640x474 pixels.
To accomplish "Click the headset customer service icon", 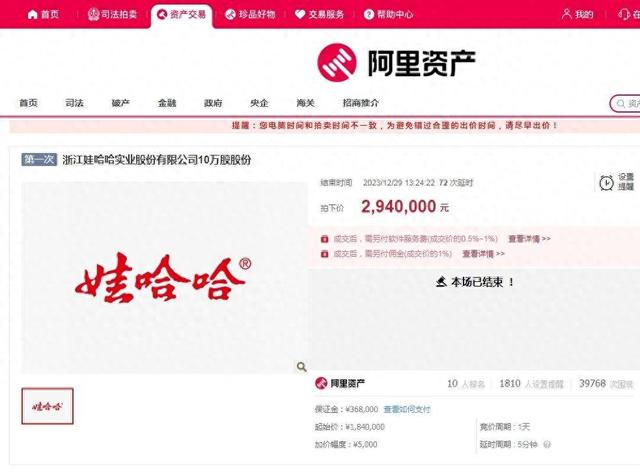I will tap(623, 15).
